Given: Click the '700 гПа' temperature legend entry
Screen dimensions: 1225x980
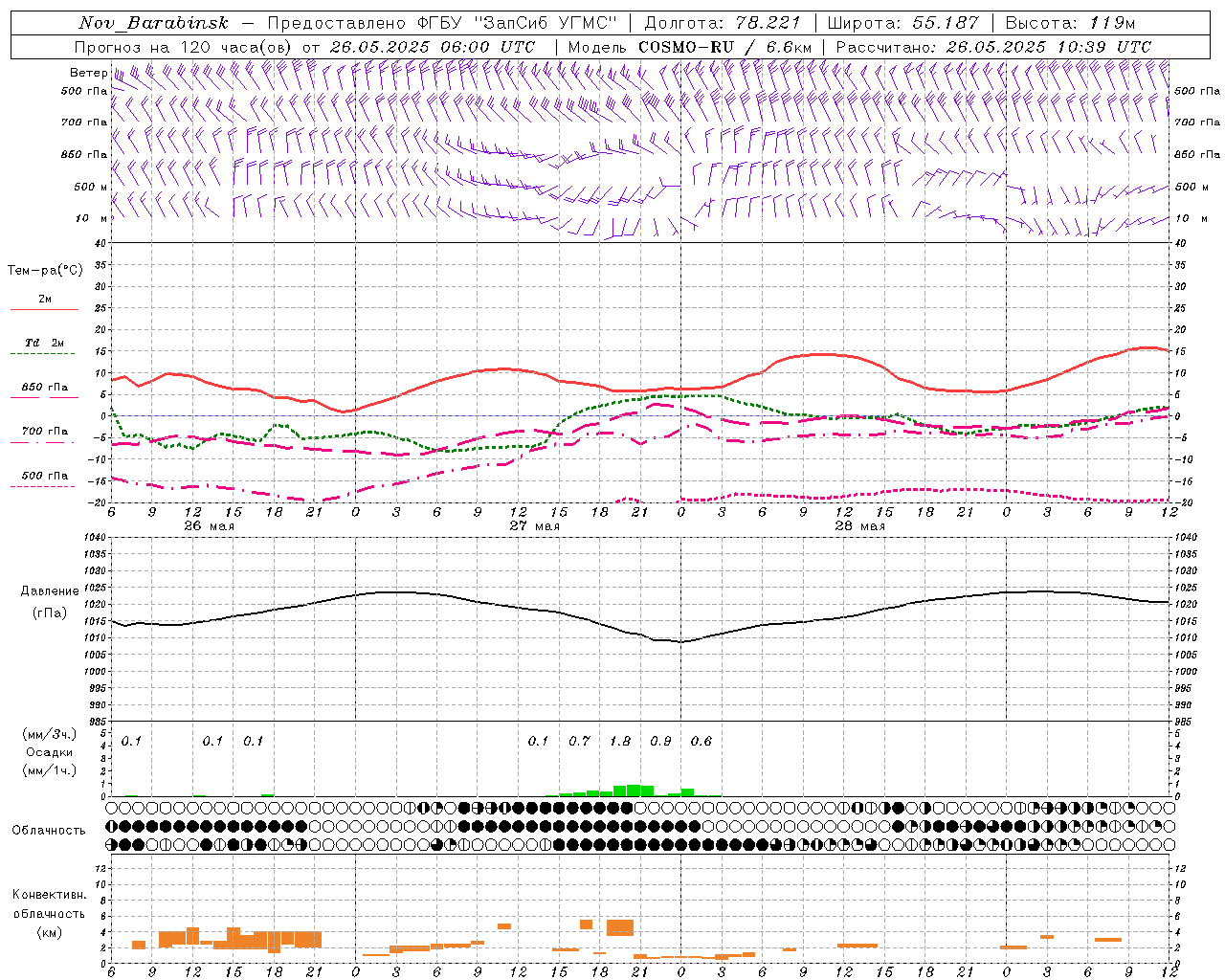Looking at the screenshot, I should [x=45, y=431].
